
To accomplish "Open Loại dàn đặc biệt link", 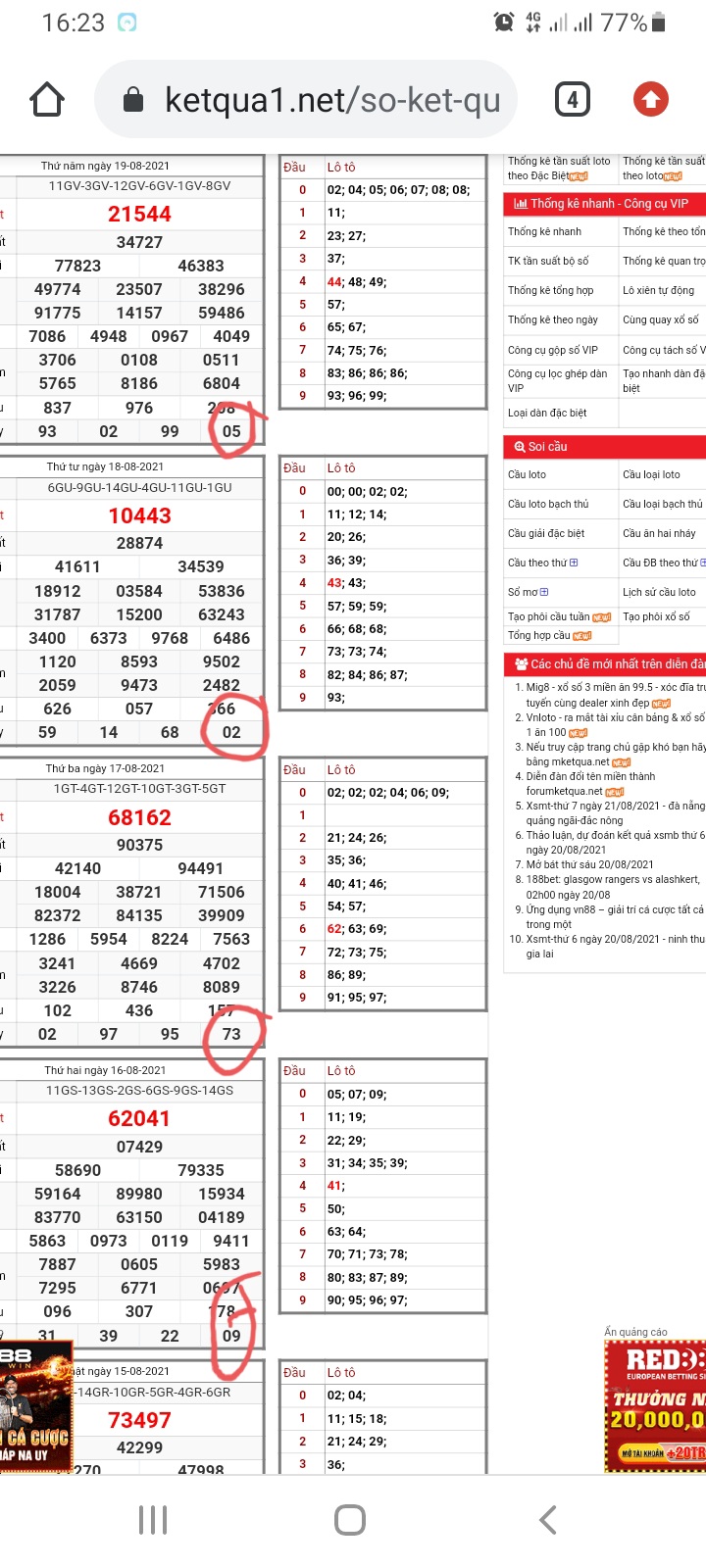I will click(x=547, y=413).
